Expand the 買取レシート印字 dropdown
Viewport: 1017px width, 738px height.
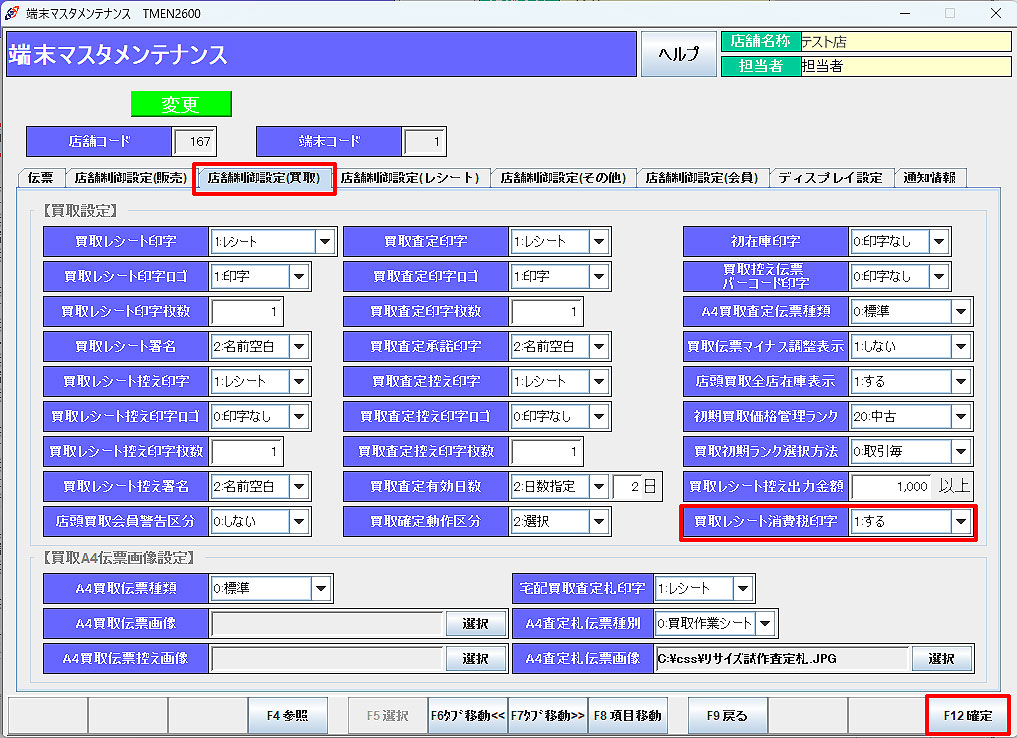[325, 241]
